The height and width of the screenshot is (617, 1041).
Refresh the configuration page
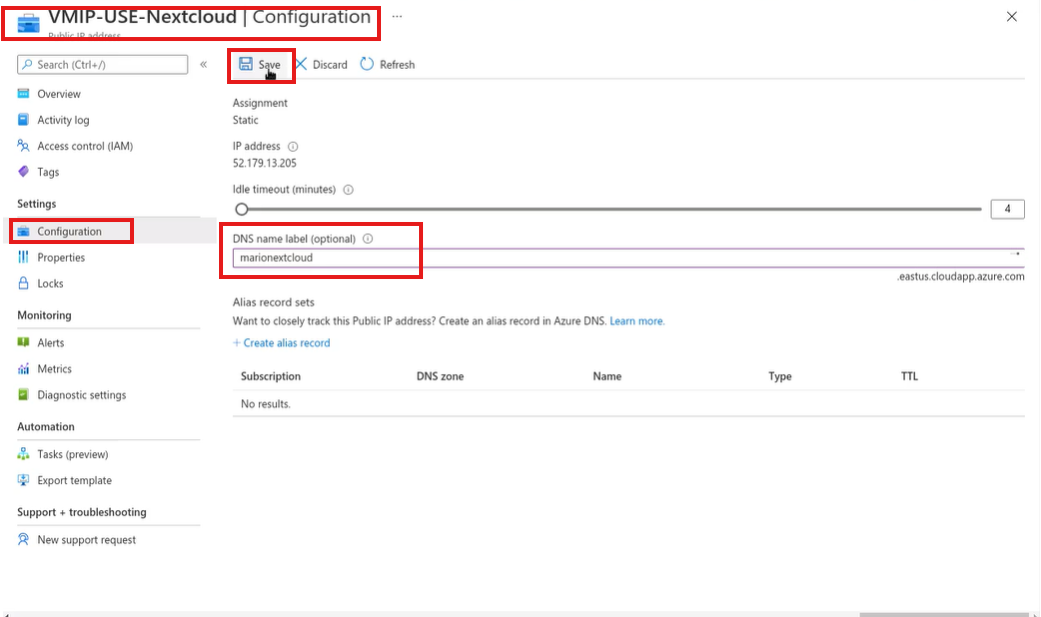click(397, 64)
